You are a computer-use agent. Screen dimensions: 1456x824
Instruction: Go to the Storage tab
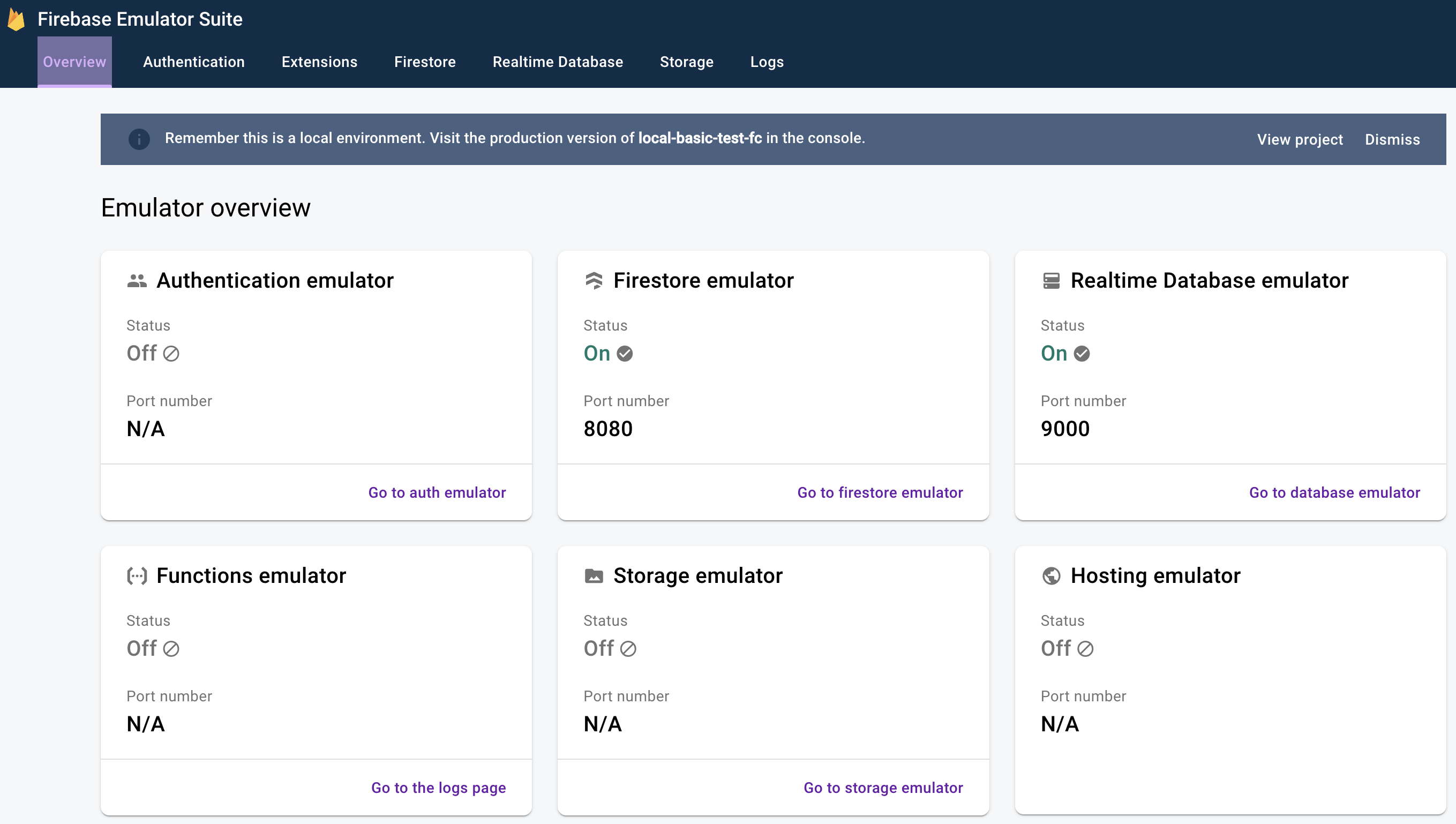[x=686, y=62]
